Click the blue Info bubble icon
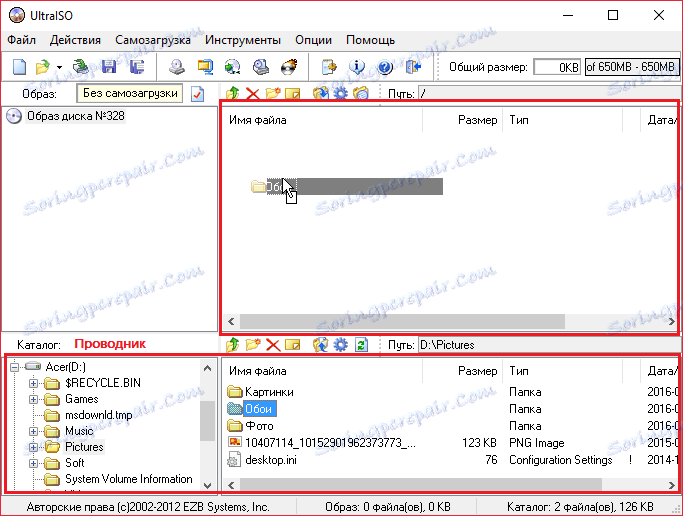Viewport: 683px width, 516px height. [x=357, y=67]
